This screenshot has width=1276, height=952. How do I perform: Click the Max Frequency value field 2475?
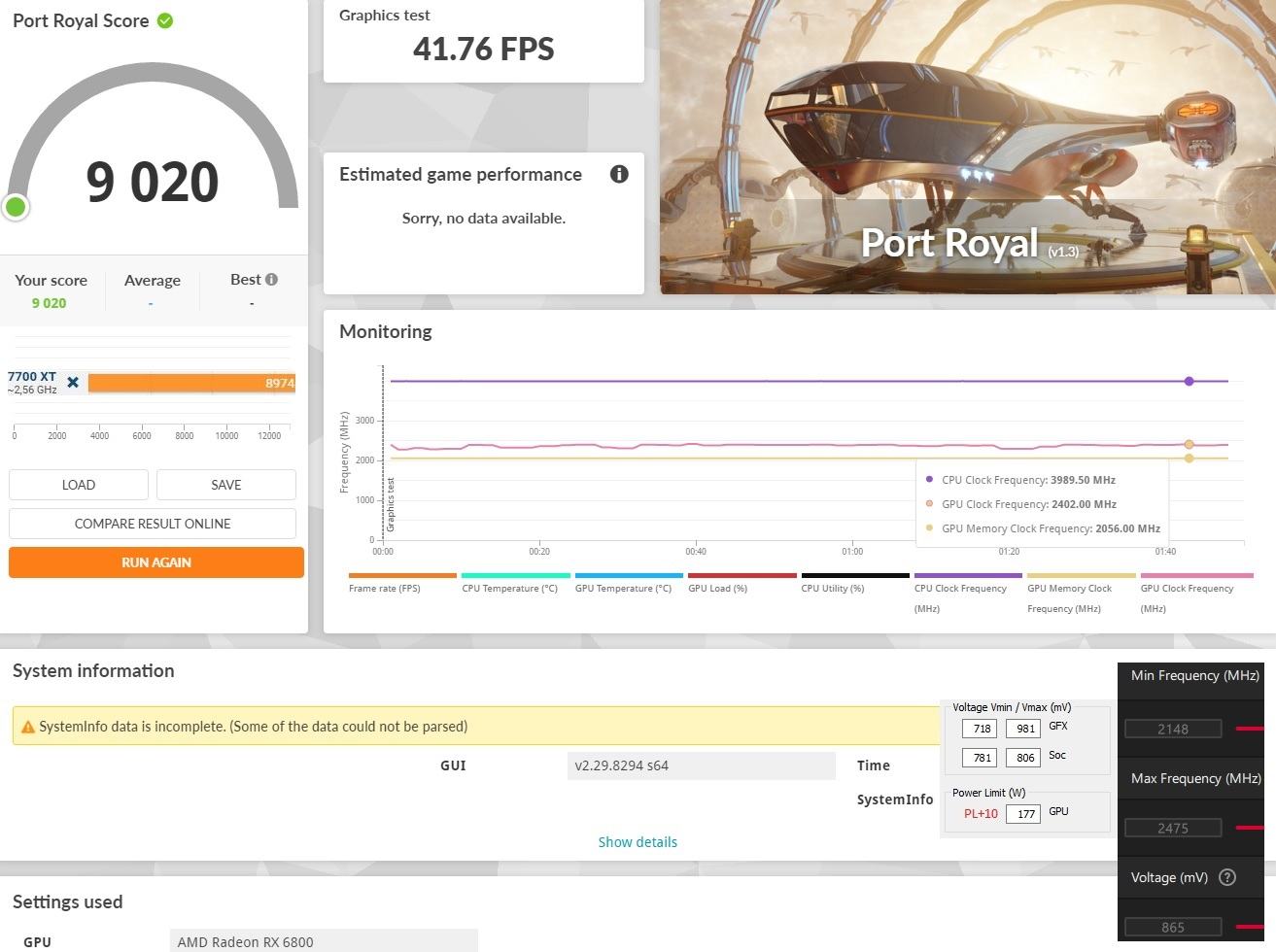point(1173,828)
